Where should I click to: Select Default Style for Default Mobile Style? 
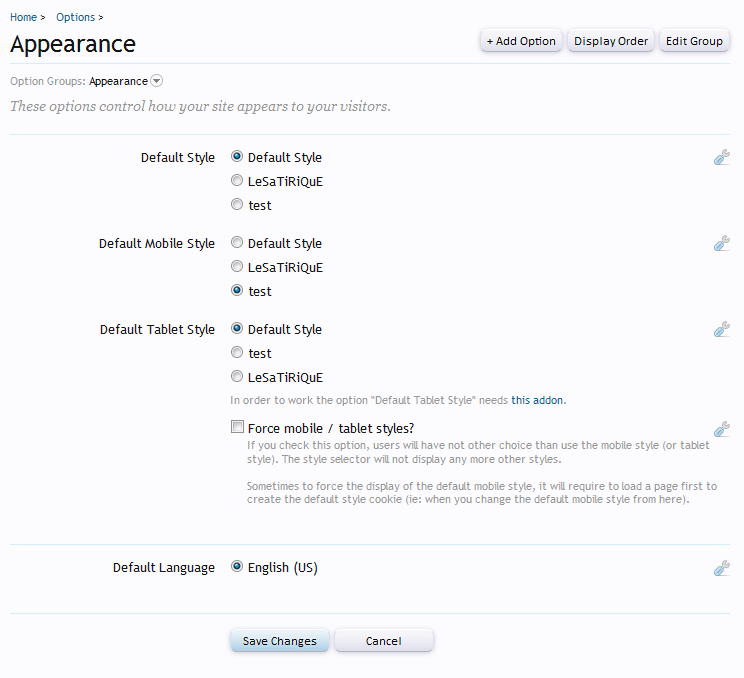point(237,243)
